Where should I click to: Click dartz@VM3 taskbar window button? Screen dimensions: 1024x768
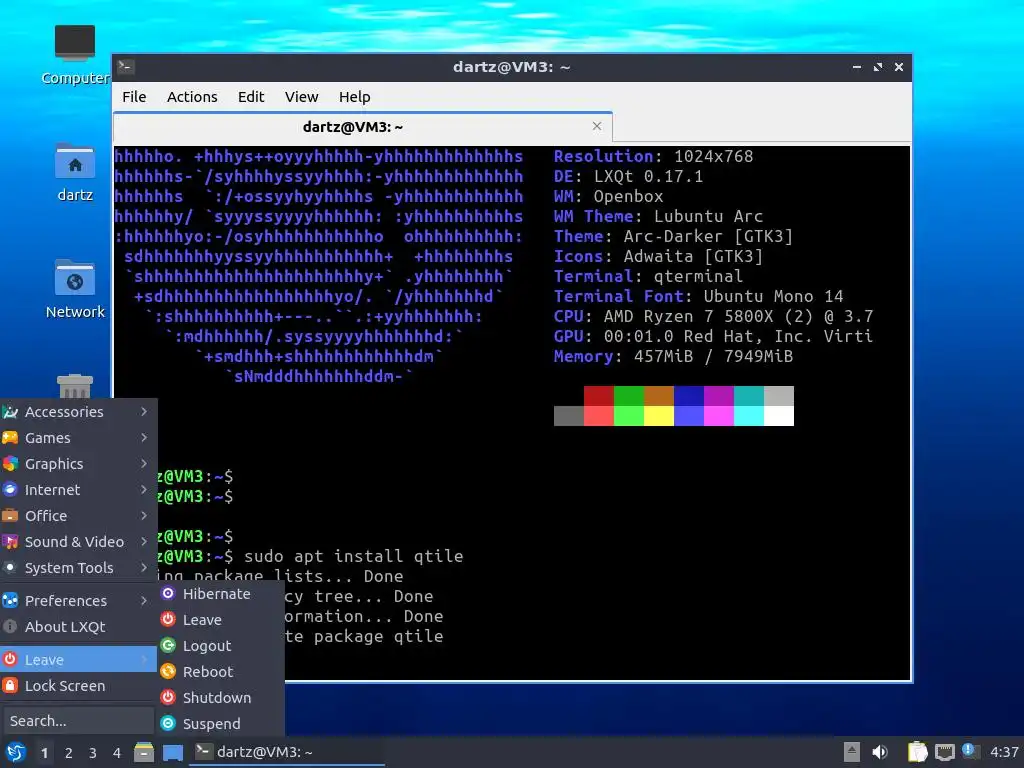287,752
